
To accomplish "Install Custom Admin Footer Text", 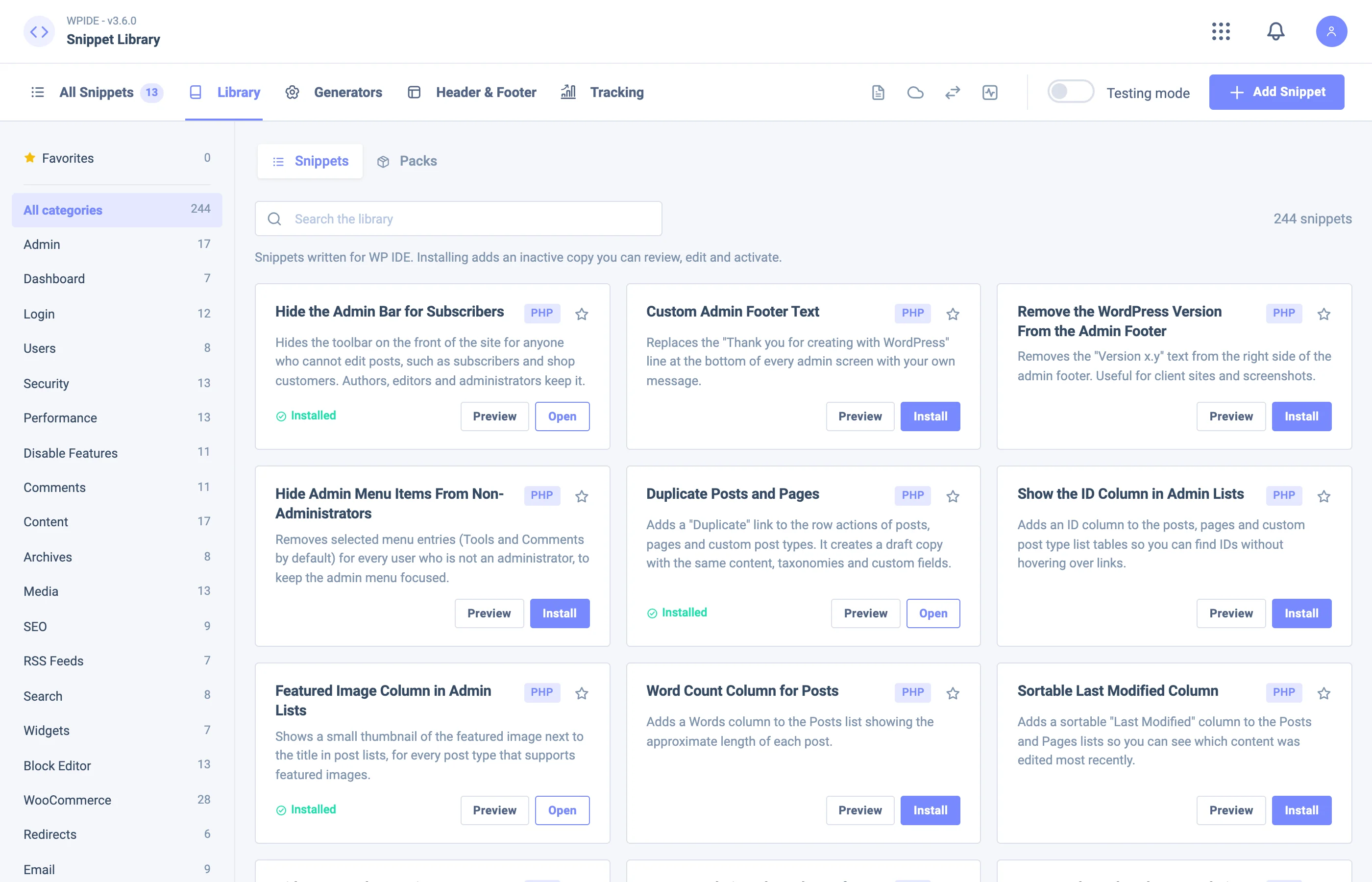I will point(930,416).
